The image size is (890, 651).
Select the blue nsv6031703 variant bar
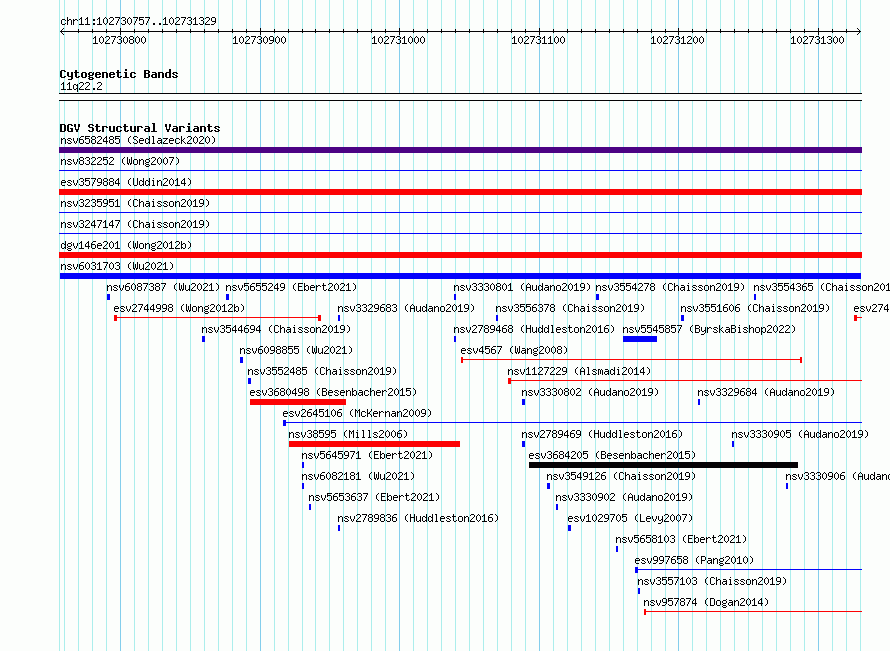[460, 276]
